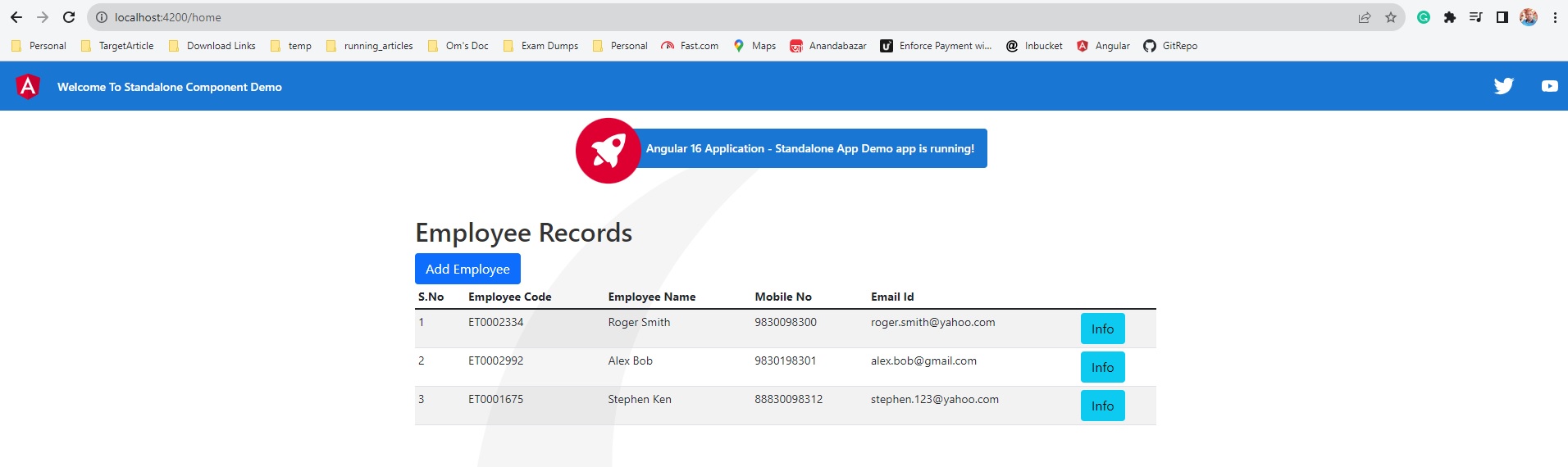Click mobile number 88830098312
The width and height of the screenshot is (1568, 467).
pos(788,399)
